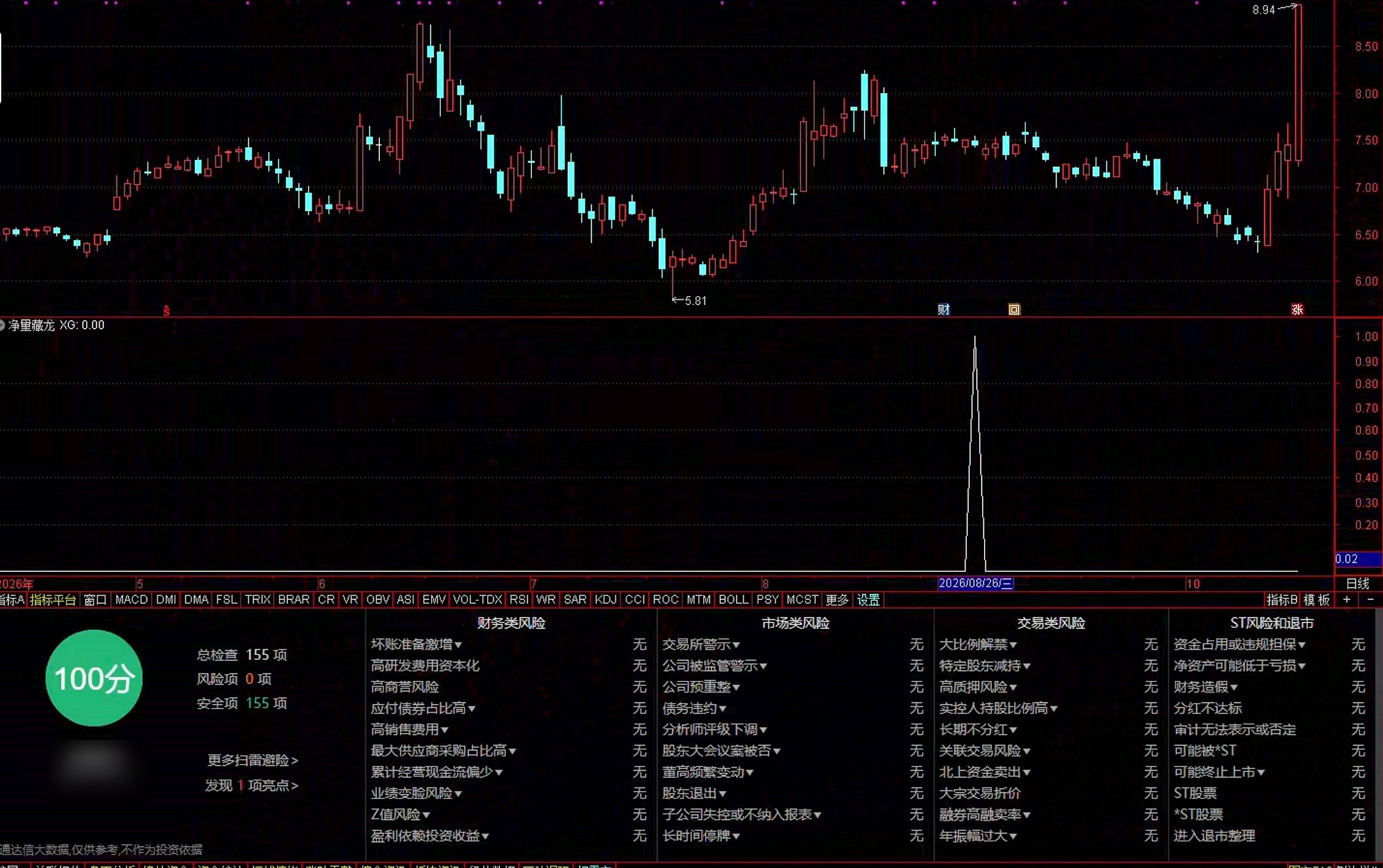Open the 更多扫雷避险 link
Image resolution: width=1383 pixels, height=868 pixels.
tap(252, 760)
